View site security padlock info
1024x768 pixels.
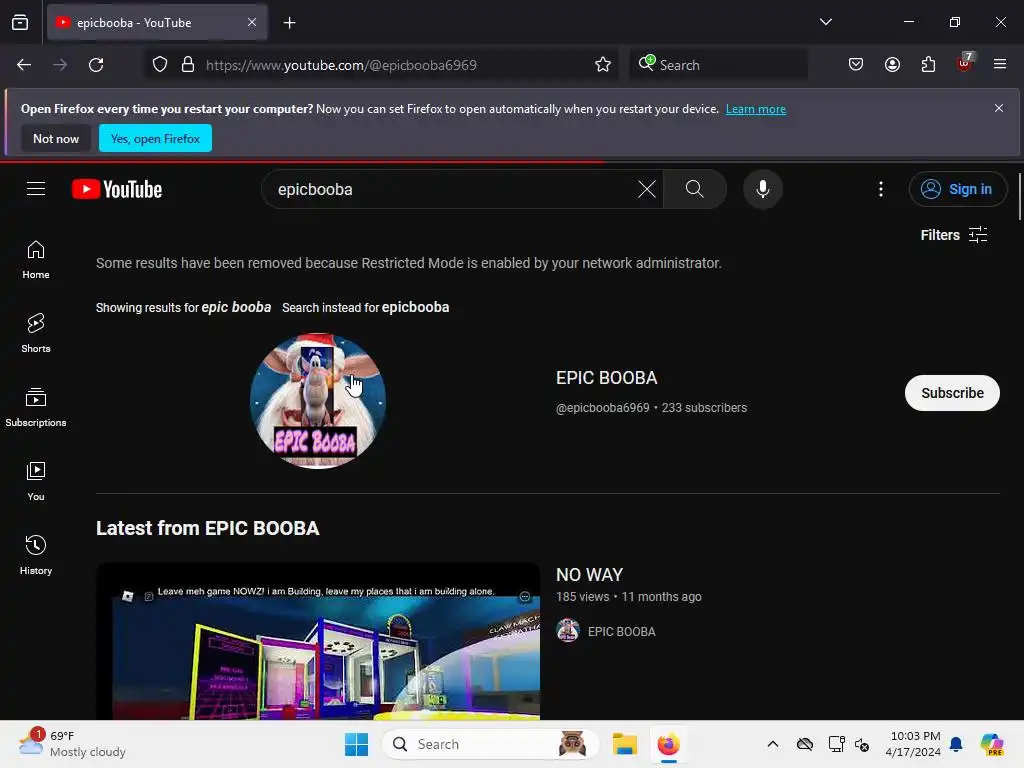(188, 65)
